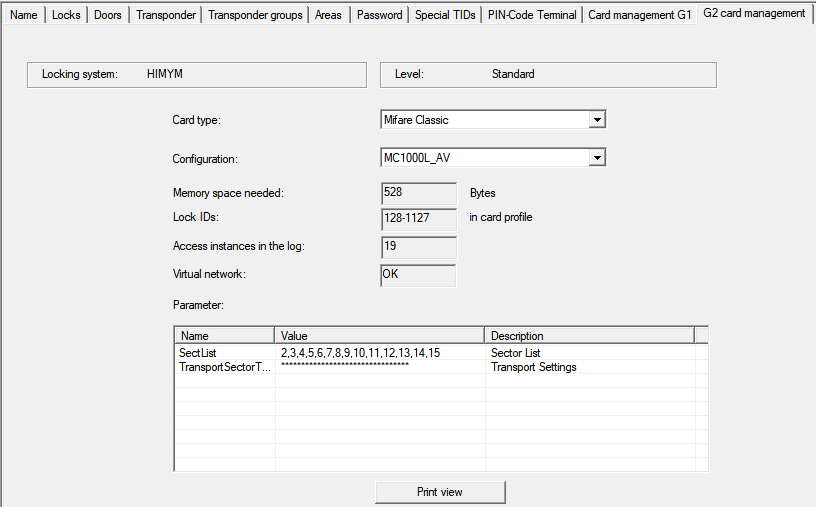Viewport: 816px width, 507px height.
Task: Click the Print view button
Action: [440, 492]
